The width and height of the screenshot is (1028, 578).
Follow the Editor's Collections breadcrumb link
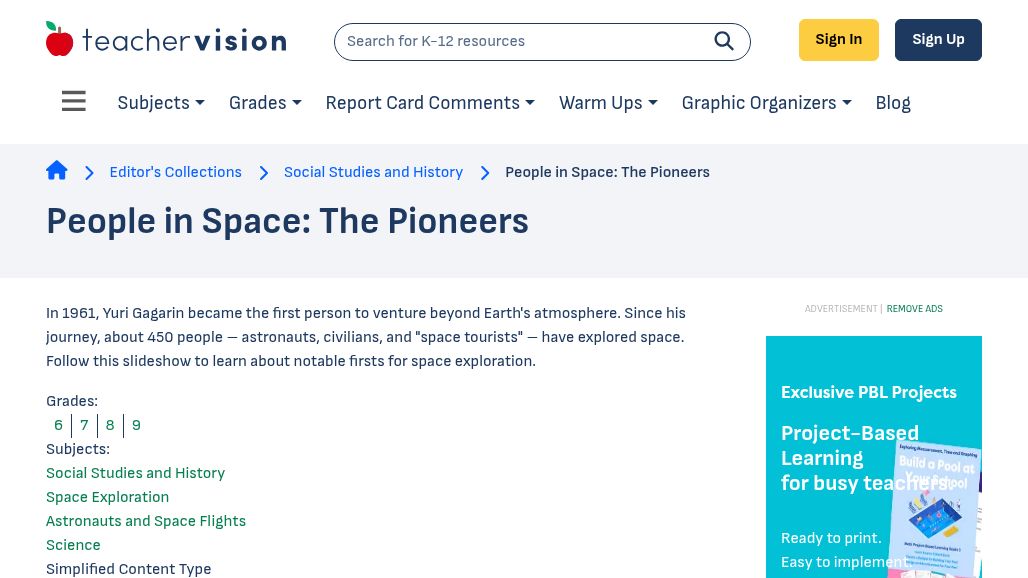(176, 172)
